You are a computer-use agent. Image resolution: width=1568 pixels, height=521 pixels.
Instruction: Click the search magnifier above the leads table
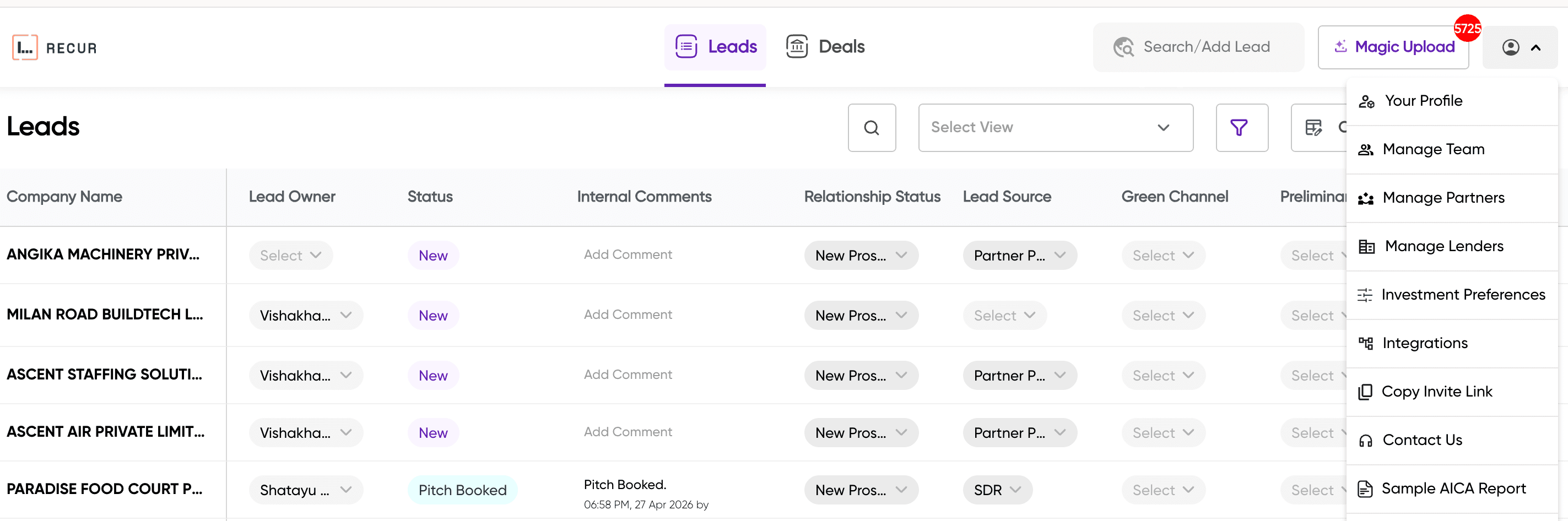point(872,128)
